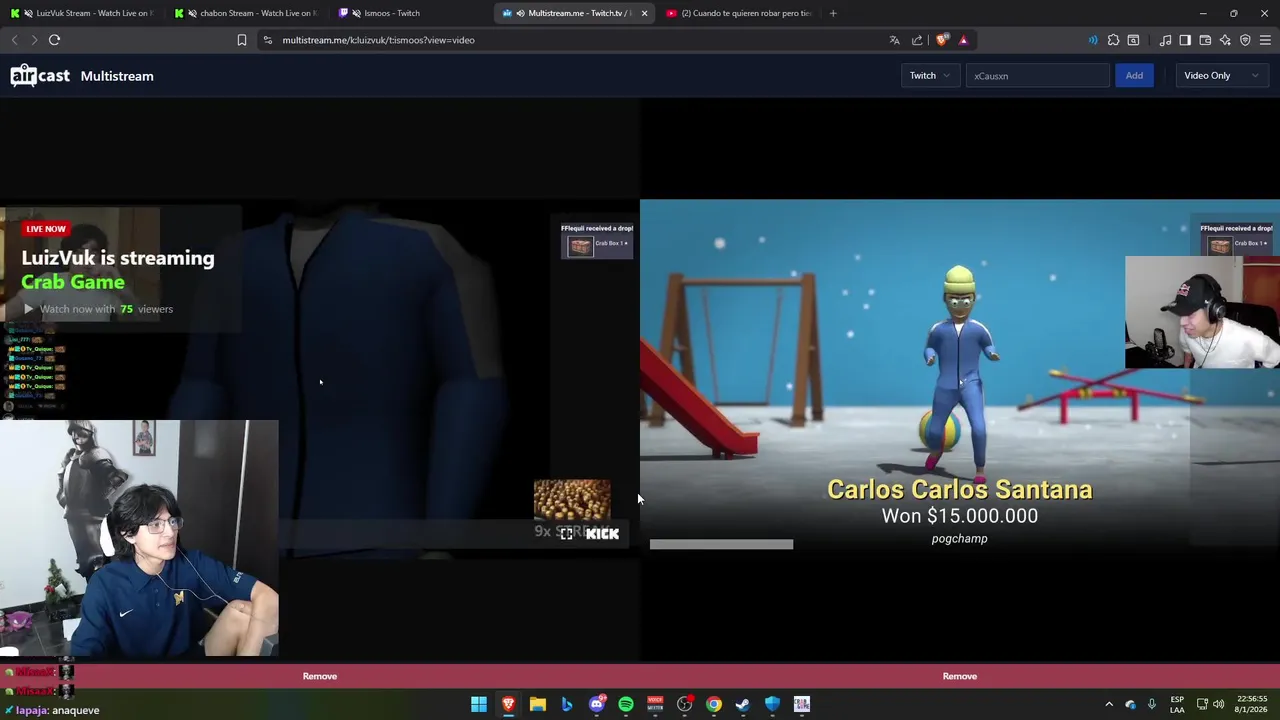Open Brave Leo AI sparkle icon
Image resolution: width=1280 pixels, height=720 pixels.
[x=1225, y=40]
